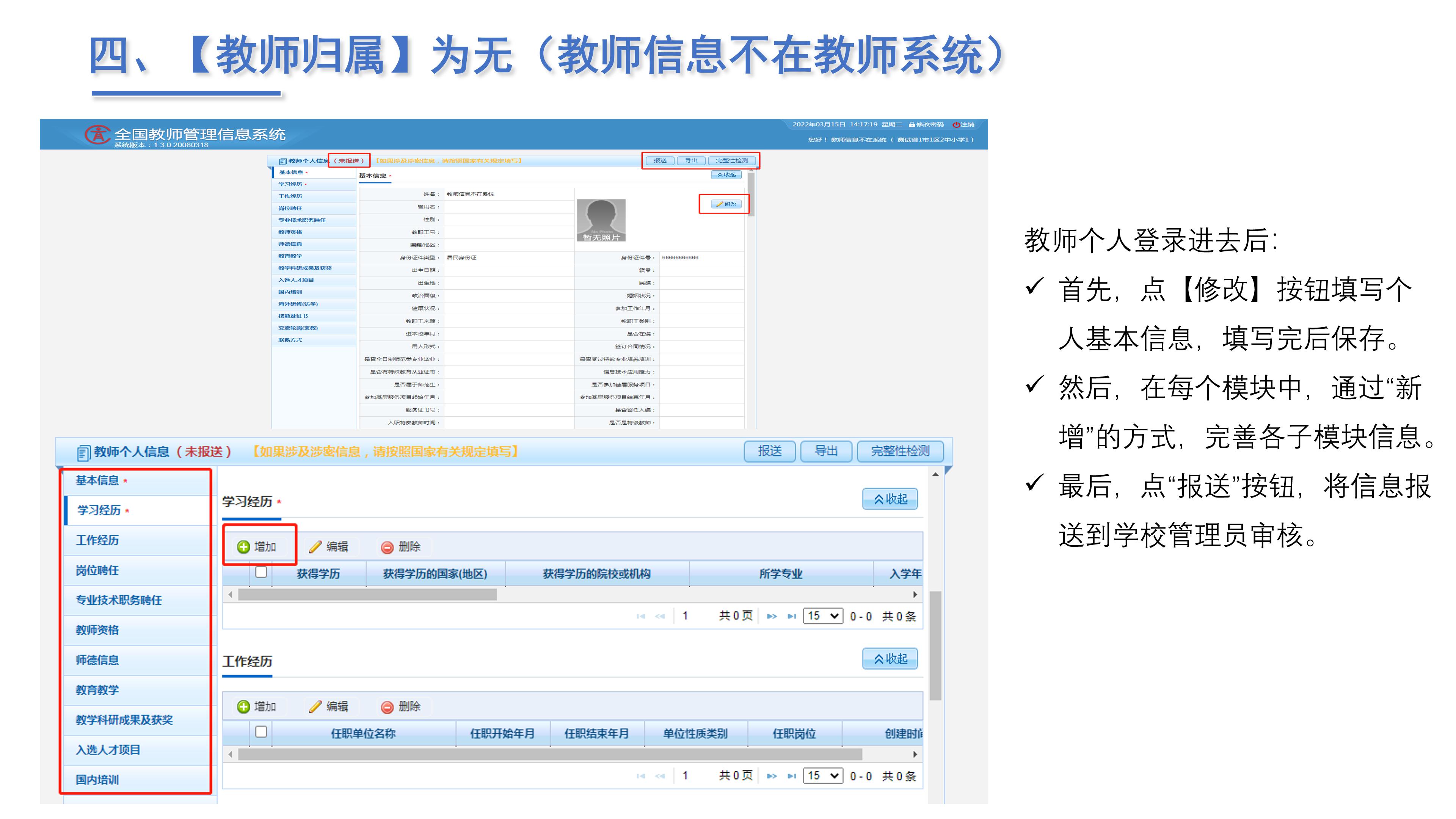Open page size dropdown in 工作经历 pager

[x=823, y=775]
